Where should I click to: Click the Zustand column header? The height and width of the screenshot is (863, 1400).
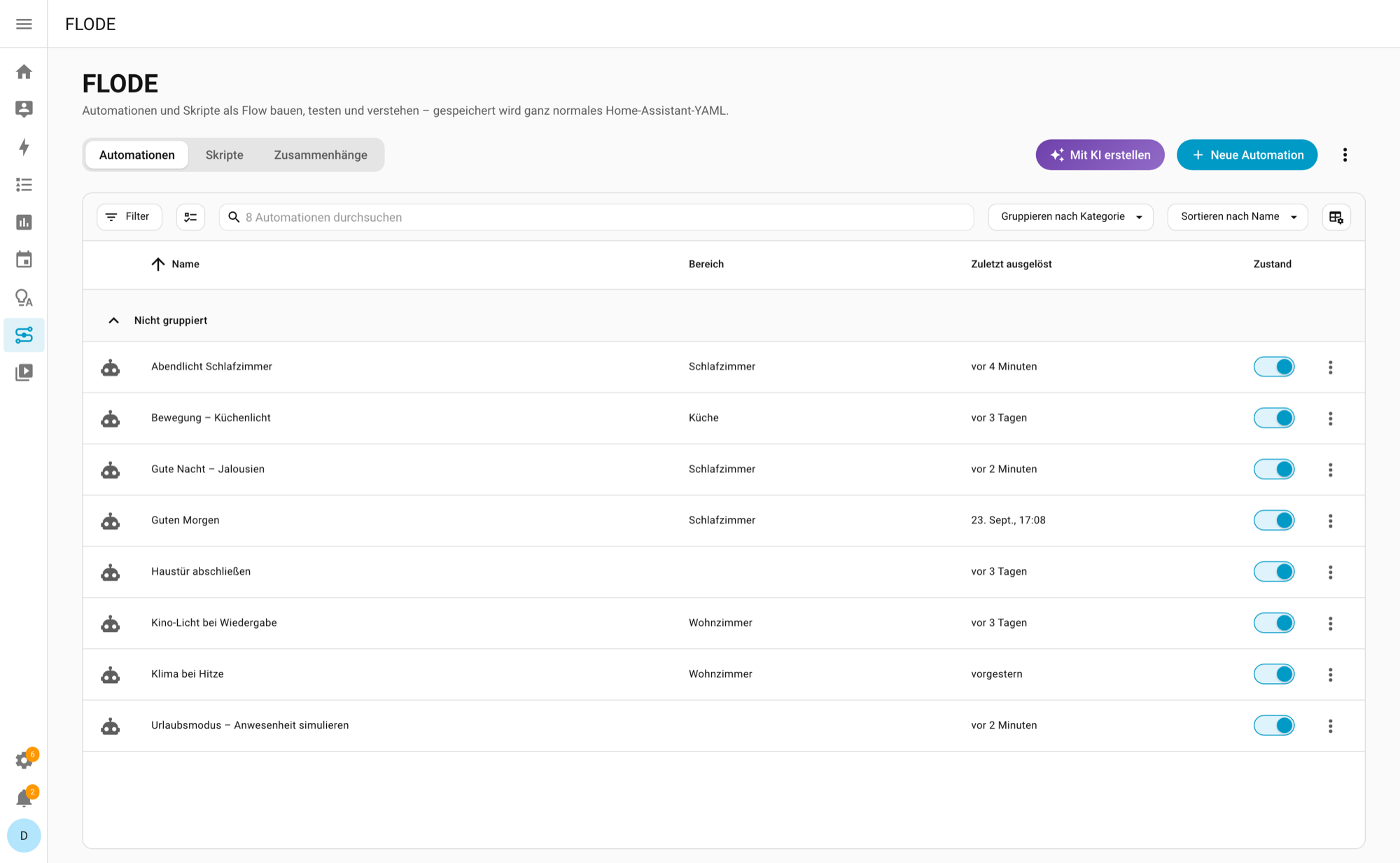coord(1273,264)
